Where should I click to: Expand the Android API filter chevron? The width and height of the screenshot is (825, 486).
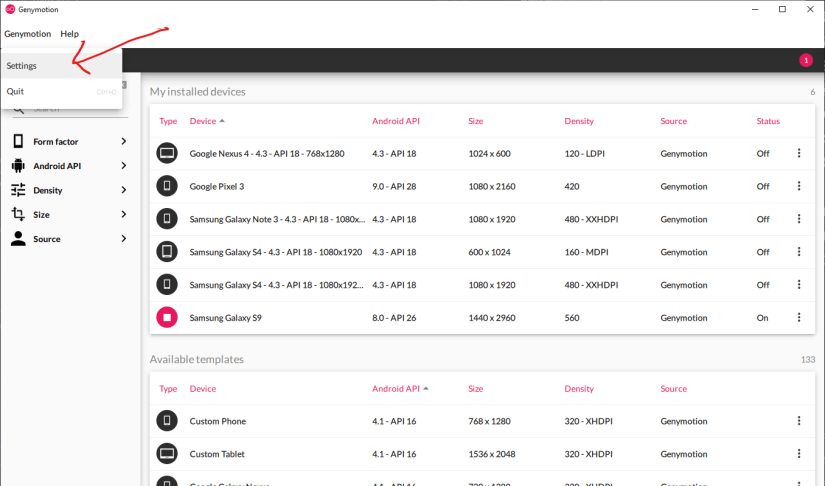click(124, 166)
